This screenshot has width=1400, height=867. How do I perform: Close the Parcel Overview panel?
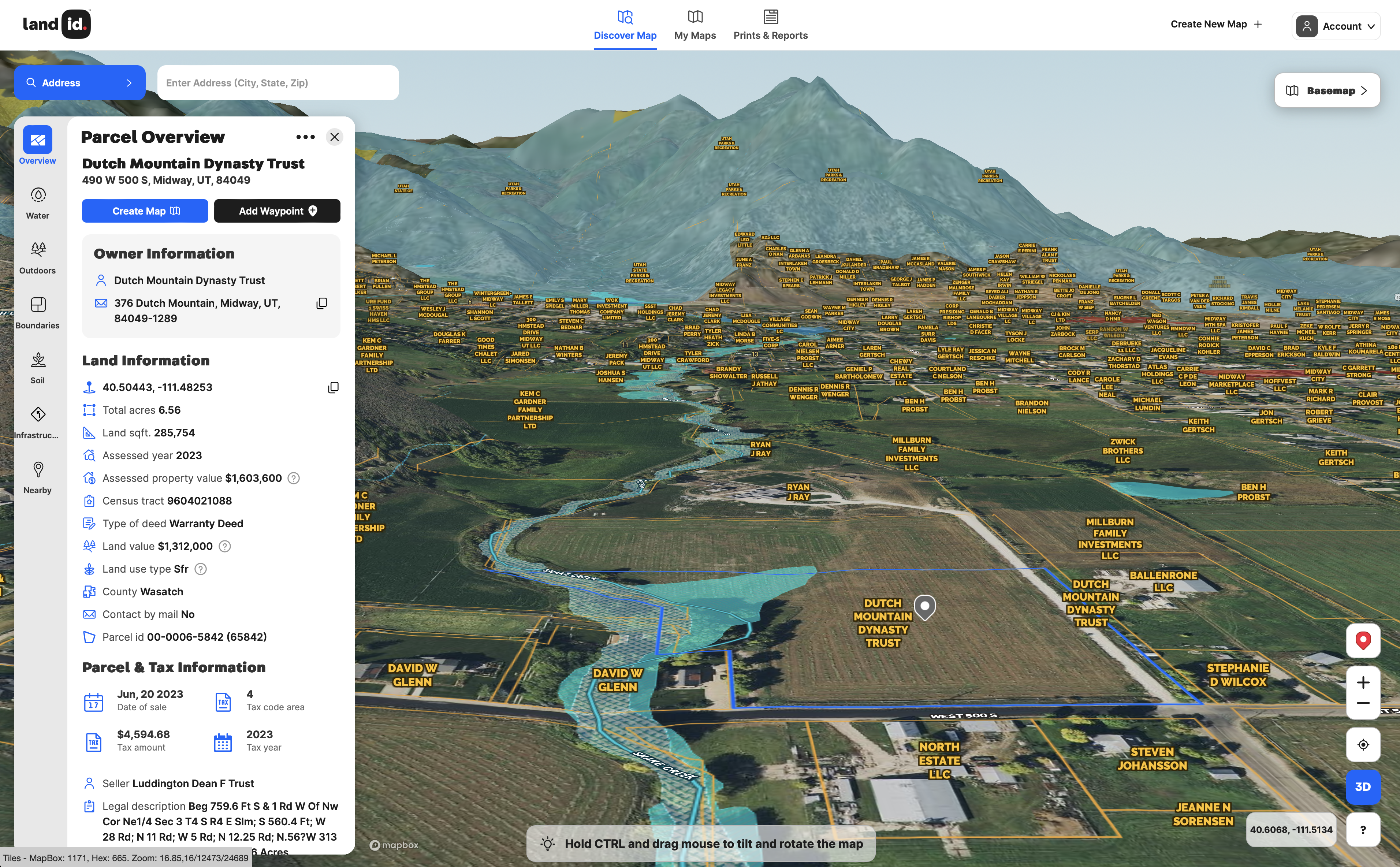[335, 137]
